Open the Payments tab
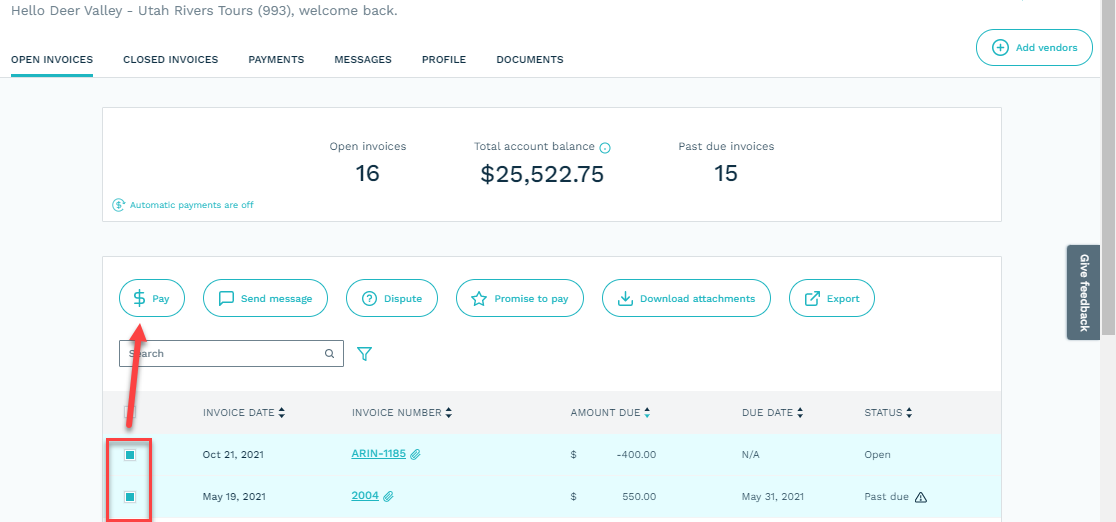Image resolution: width=1116 pixels, height=522 pixels. point(276,60)
